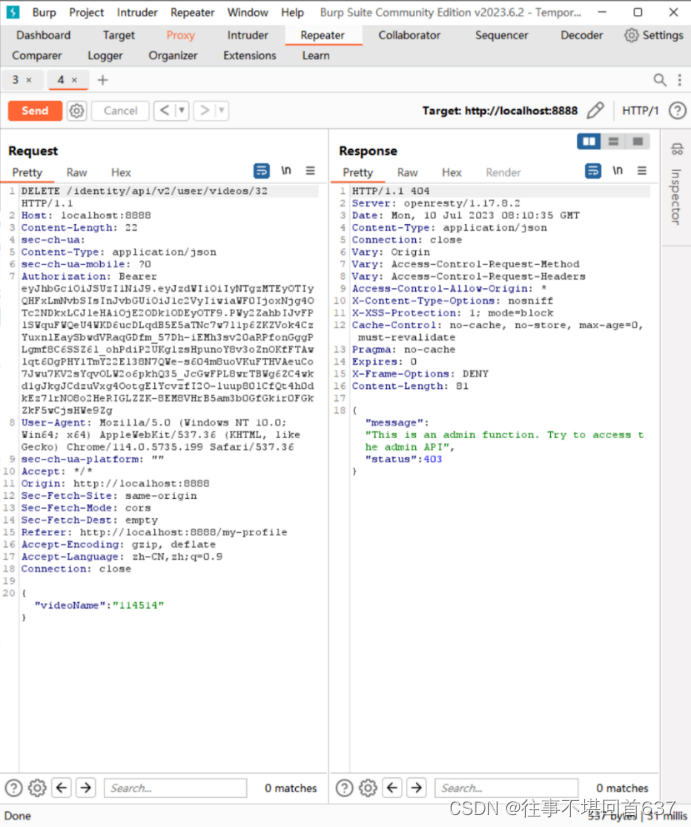Image resolution: width=691 pixels, height=827 pixels.
Task: Select tabbed layout view
Action: [637, 141]
